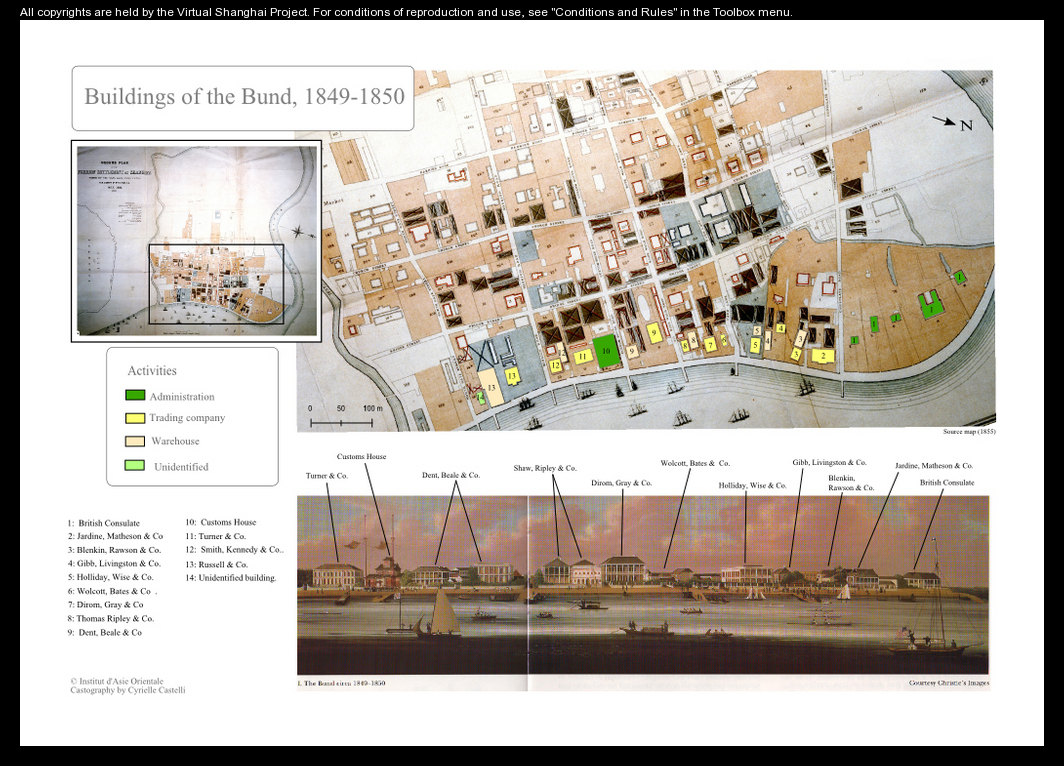The width and height of the screenshot is (1064, 766).
Task: Click the Administration dark green swatch
Action: (x=134, y=396)
